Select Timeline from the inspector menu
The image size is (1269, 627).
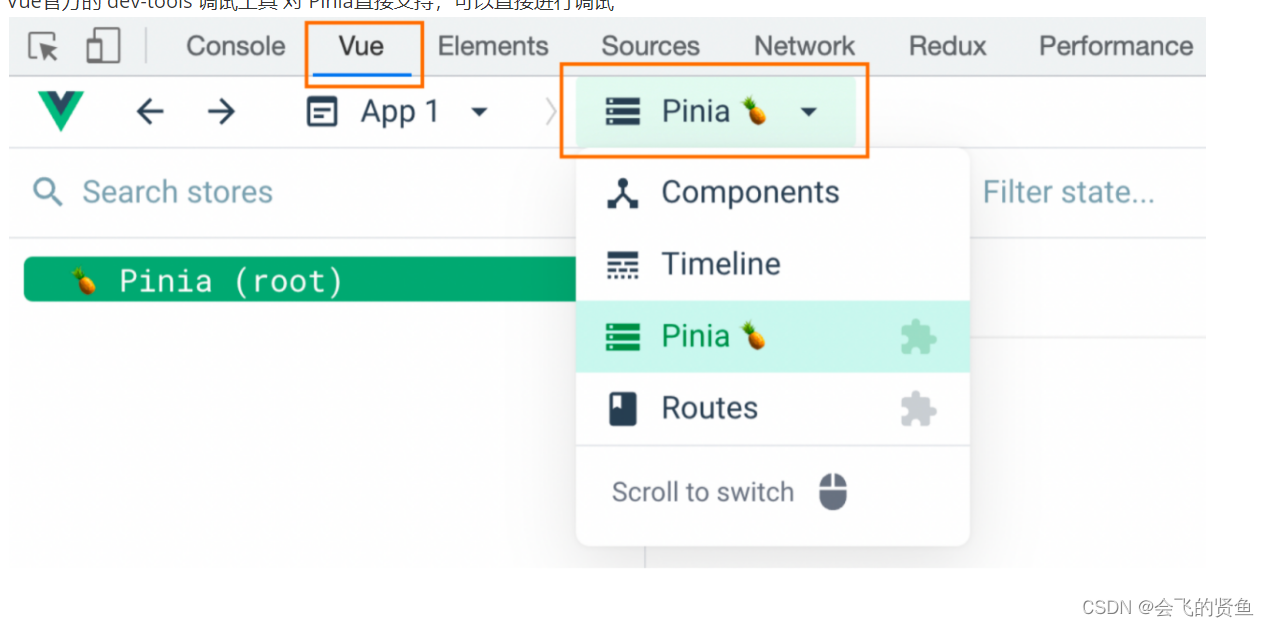[720, 263]
